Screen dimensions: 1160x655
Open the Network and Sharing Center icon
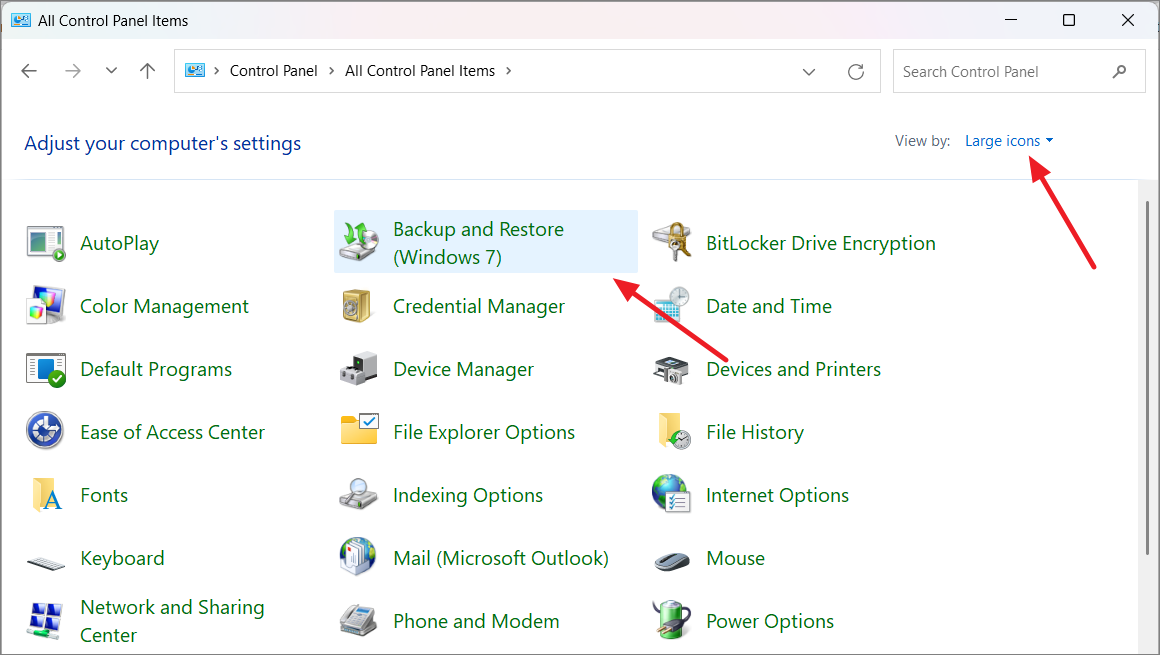pos(45,621)
